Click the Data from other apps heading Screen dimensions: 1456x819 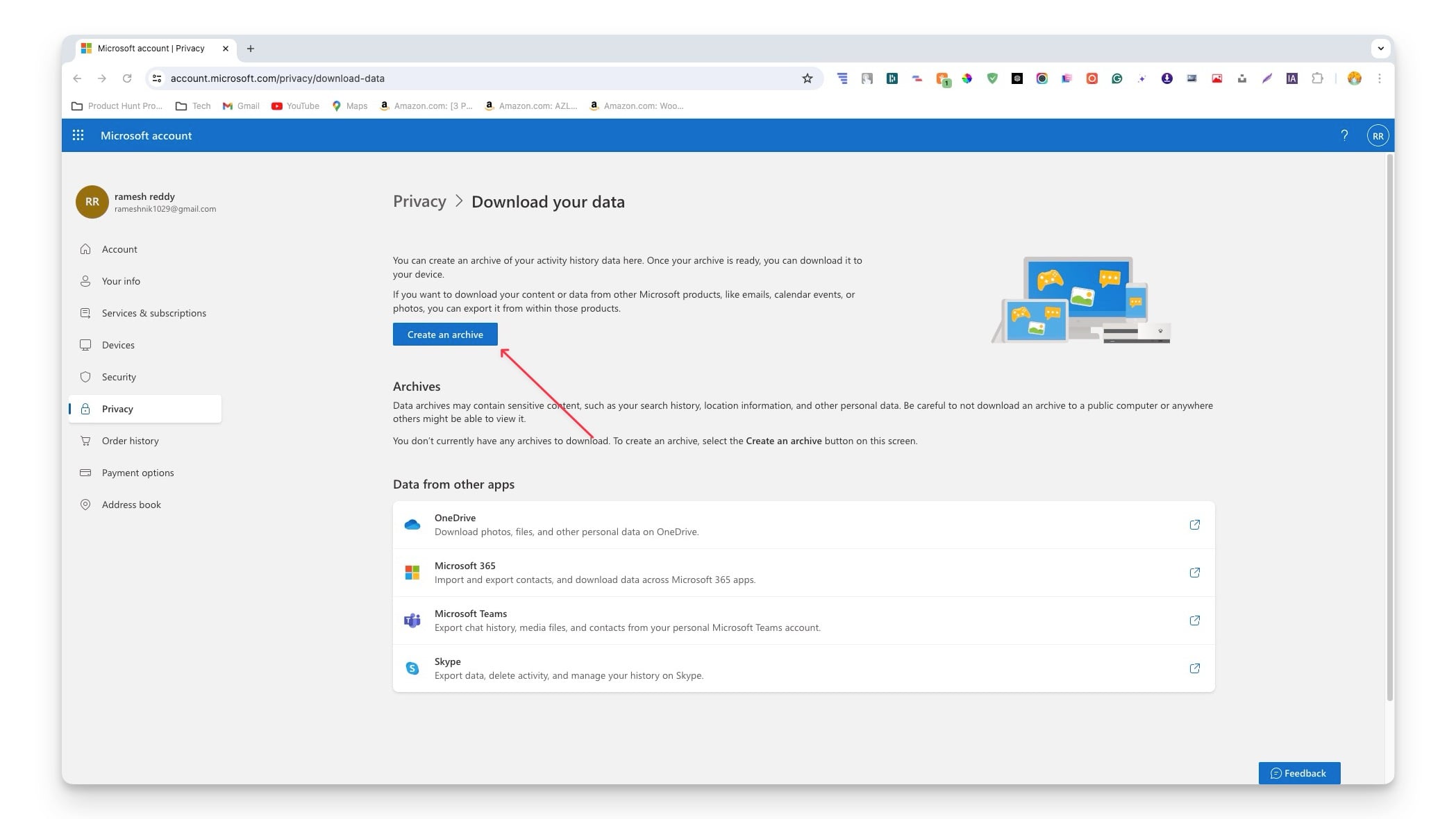453,484
